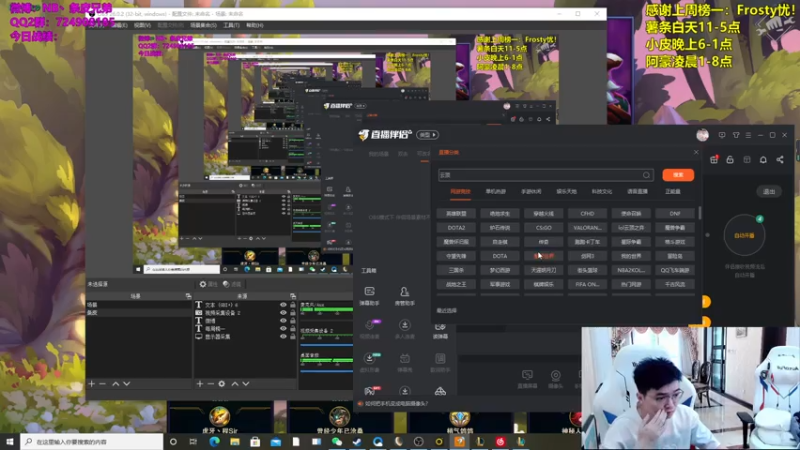Select the first category tab highlighted in orange
Image resolution: width=800 pixels, height=450 pixels.
pyautogui.click(x=460, y=191)
